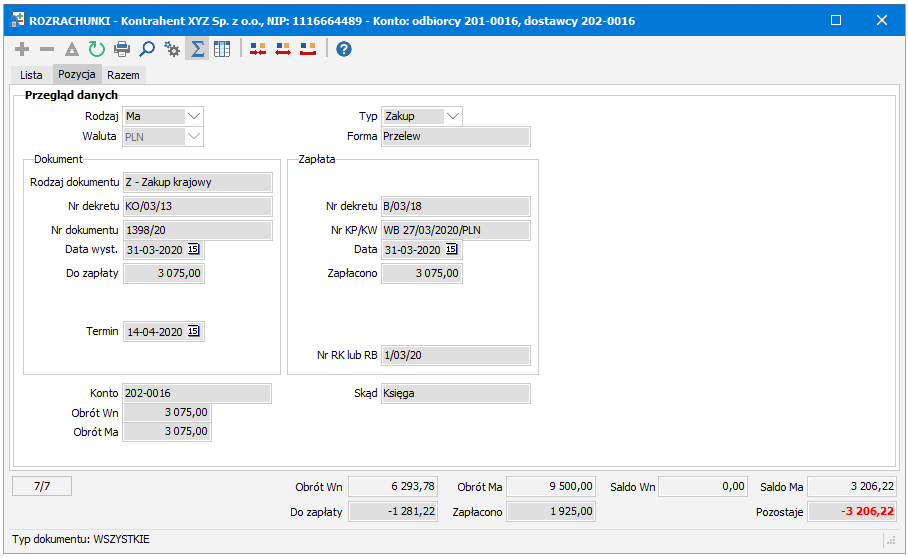Viewport: 908px width, 558px height.
Task: Click the Nr KP/KW field
Action: coord(456,230)
